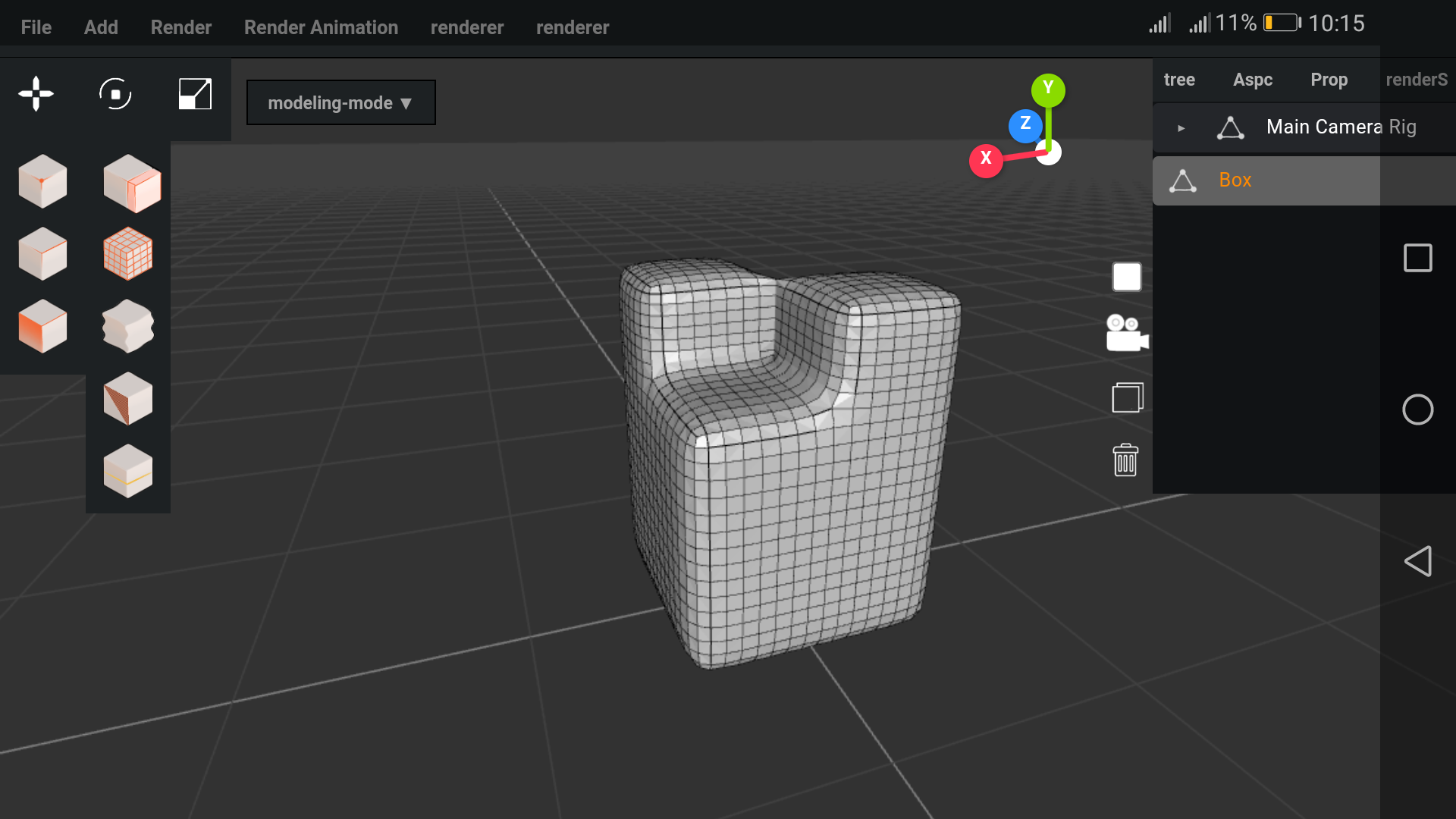Click the camera view icon
The image size is (1456, 819).
coord(1127,334)
